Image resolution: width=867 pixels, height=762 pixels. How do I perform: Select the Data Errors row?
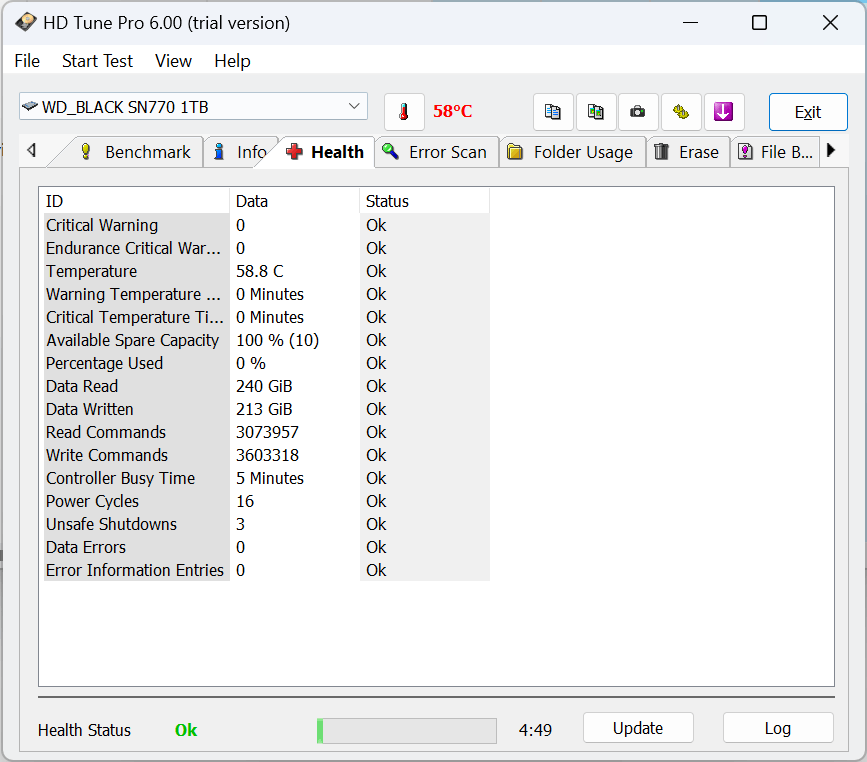(267, 547)
